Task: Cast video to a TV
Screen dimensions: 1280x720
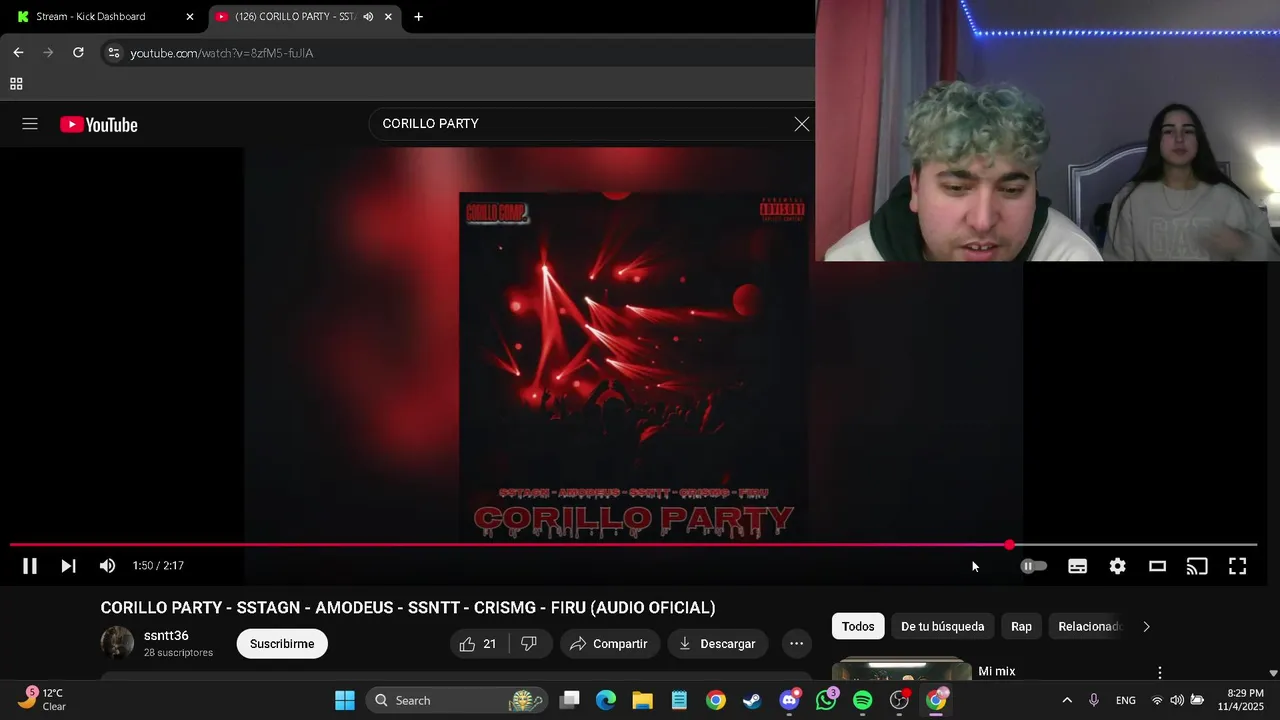Action: click(1197, 566)
